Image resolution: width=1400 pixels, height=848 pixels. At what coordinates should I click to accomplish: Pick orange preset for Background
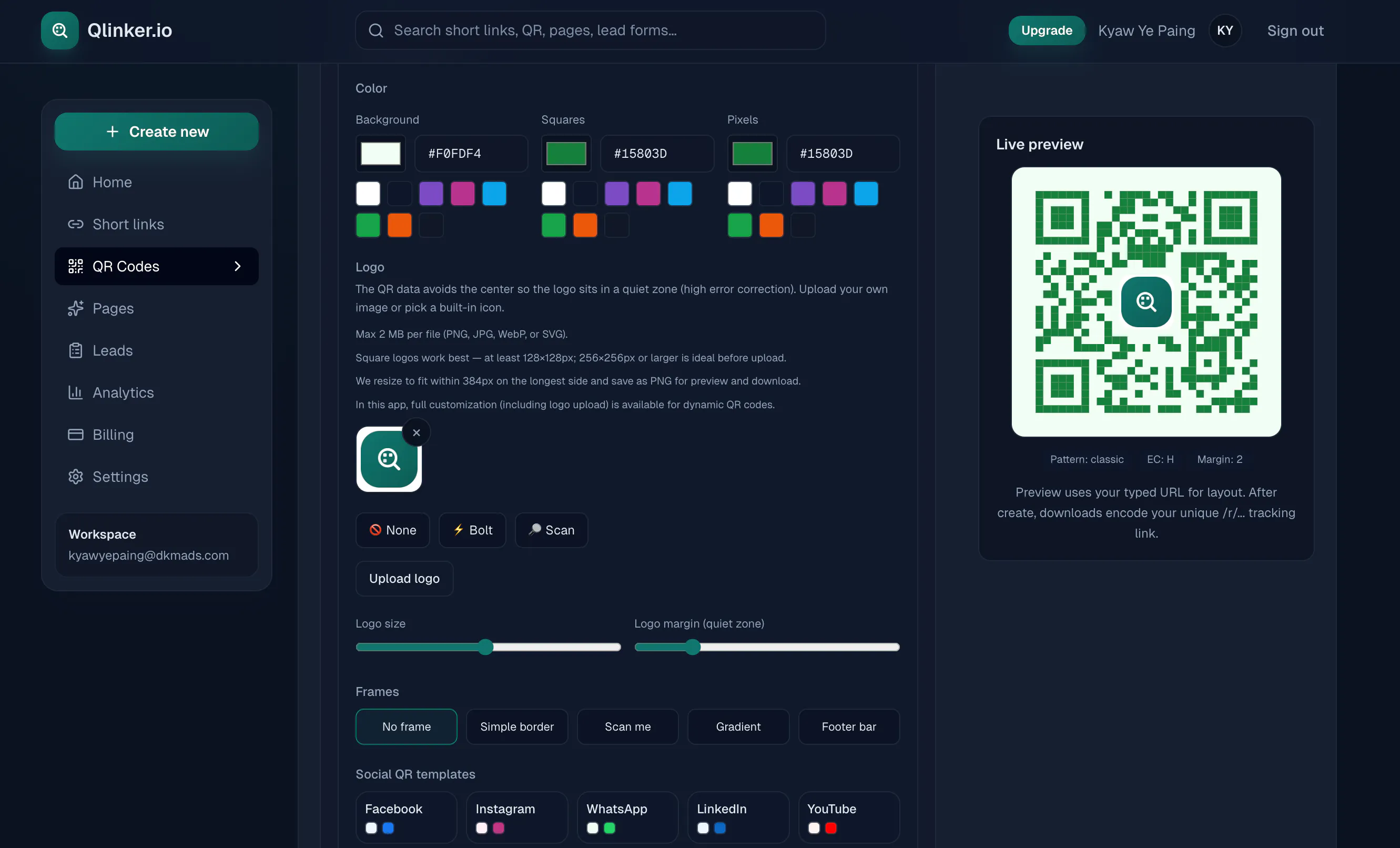pos(399,225)
